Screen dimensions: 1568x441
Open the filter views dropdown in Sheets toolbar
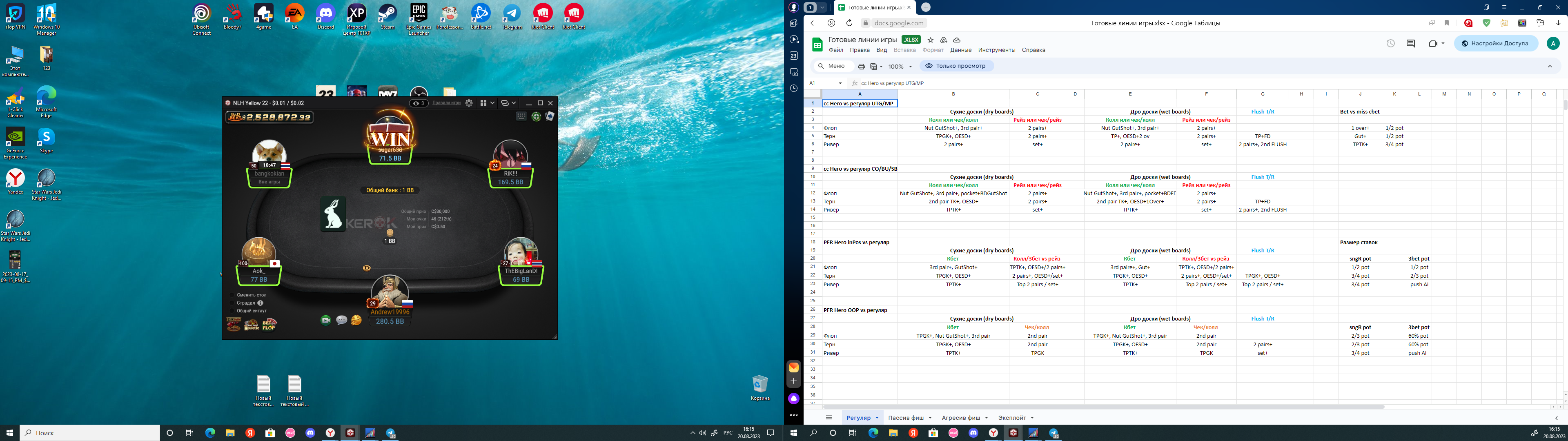877,67
